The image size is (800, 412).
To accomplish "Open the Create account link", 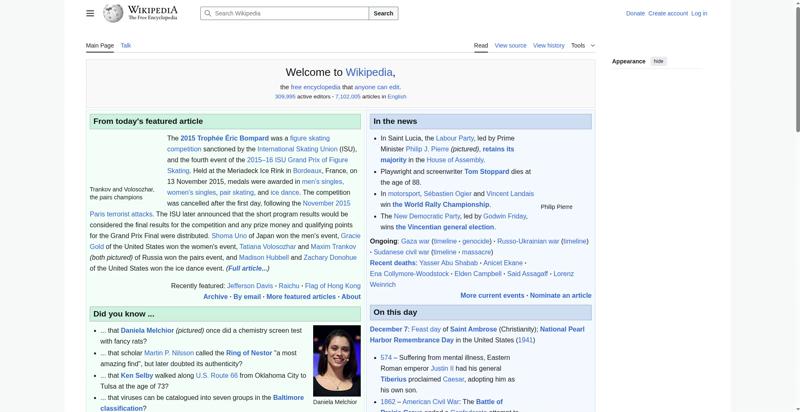I will point(667,13).
